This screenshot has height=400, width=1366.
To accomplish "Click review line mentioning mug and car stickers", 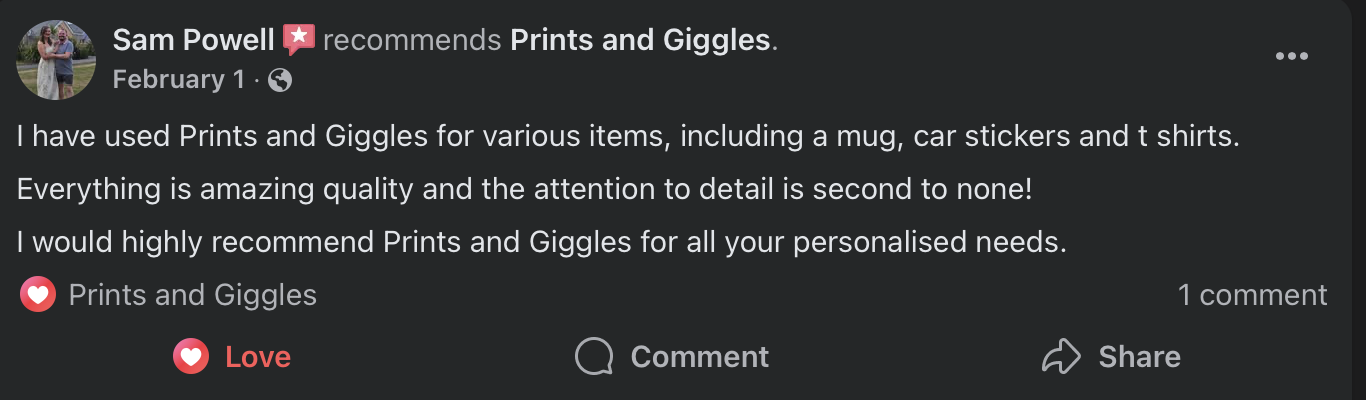I will click(628, 136).
